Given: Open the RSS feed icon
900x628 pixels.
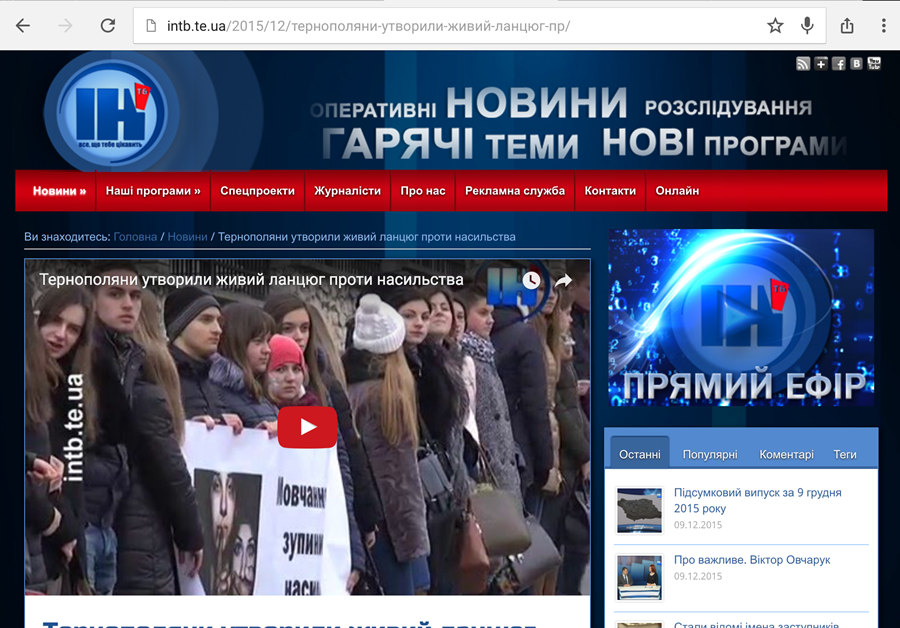Looking at the screenshot, I should point(803,64).
